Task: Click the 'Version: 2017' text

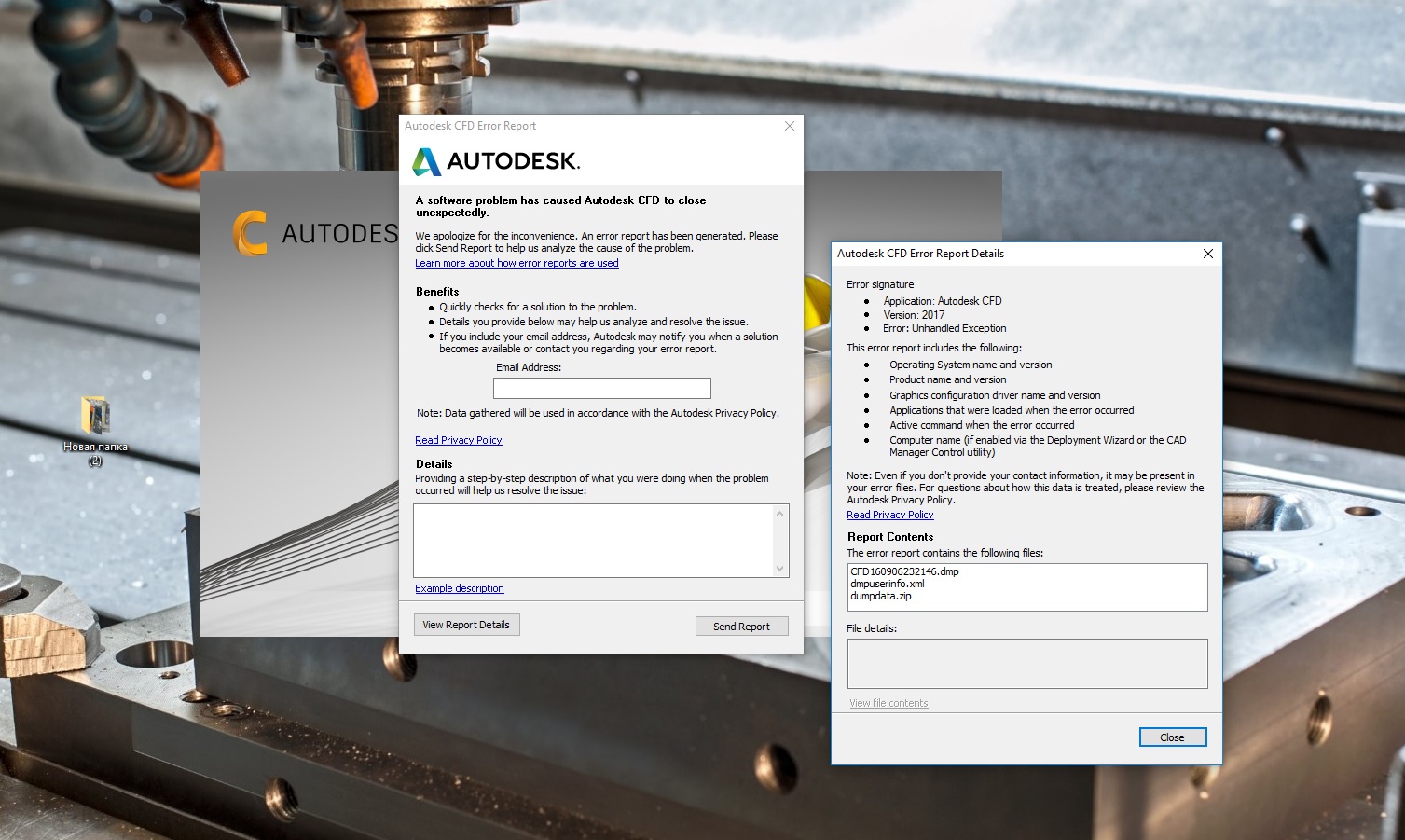Action: tap(914, 315)
